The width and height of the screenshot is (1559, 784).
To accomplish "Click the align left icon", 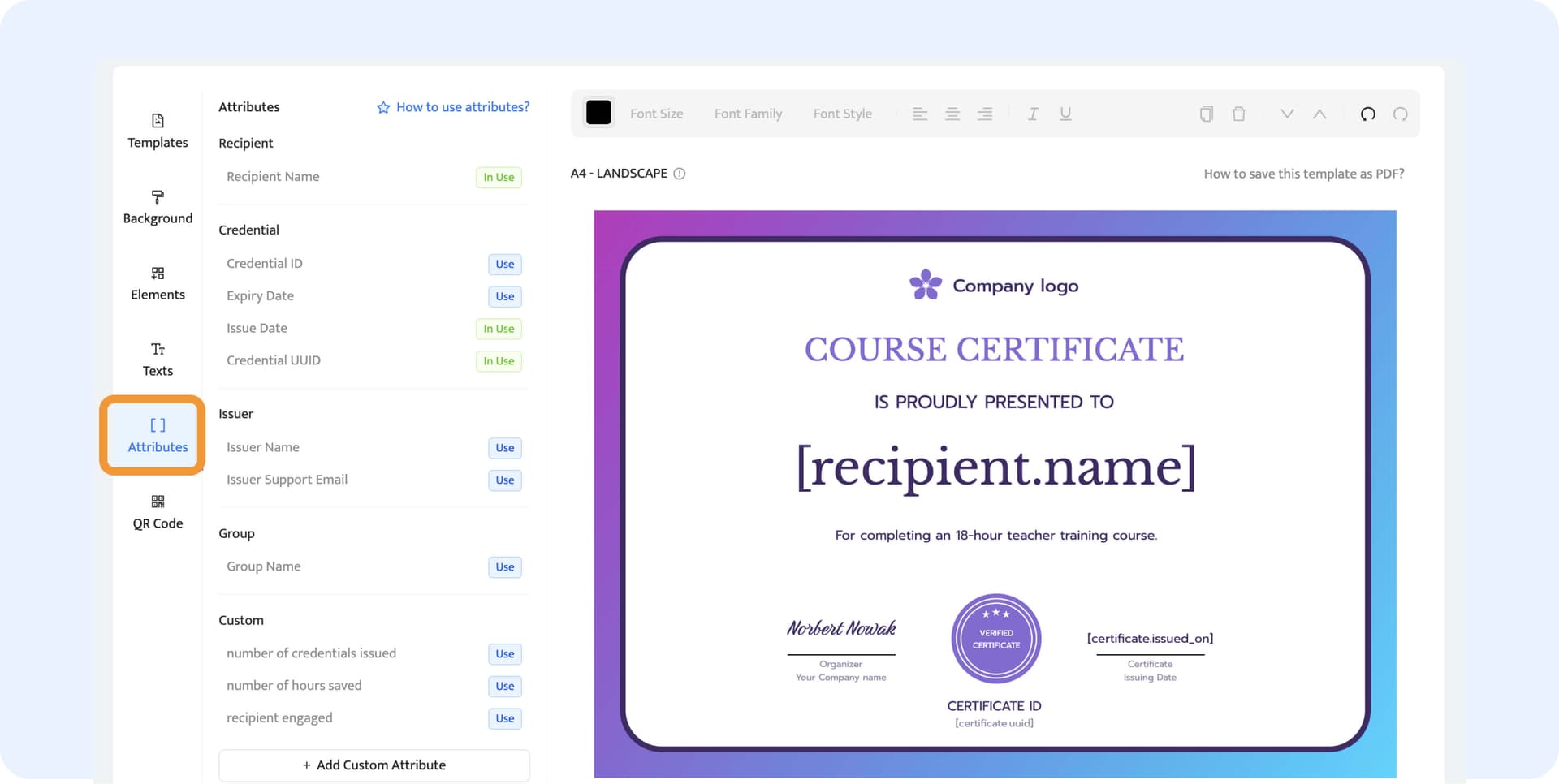I will 919,114.
